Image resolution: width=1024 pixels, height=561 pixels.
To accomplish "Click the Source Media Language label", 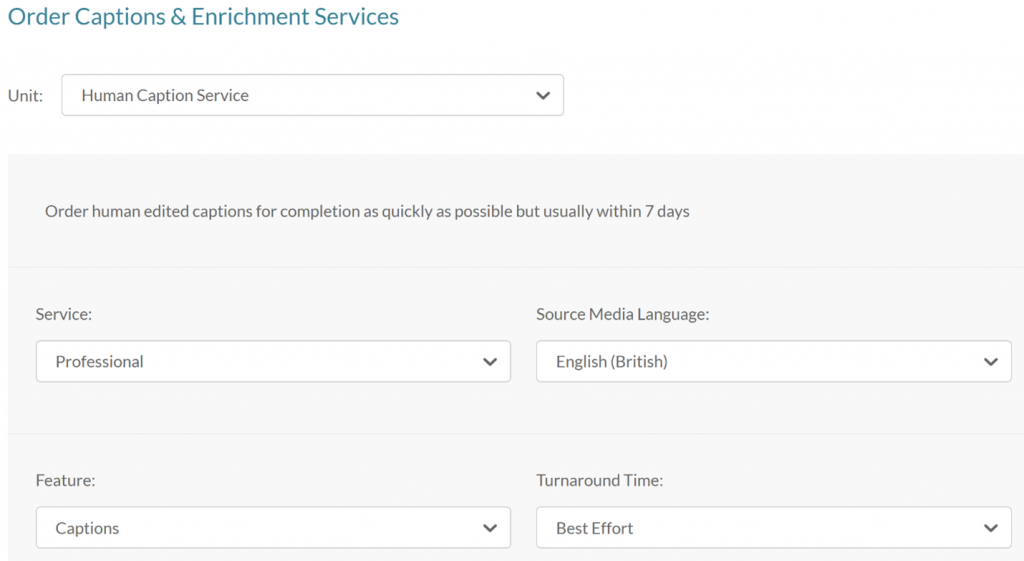I will (x=622, y=314).
